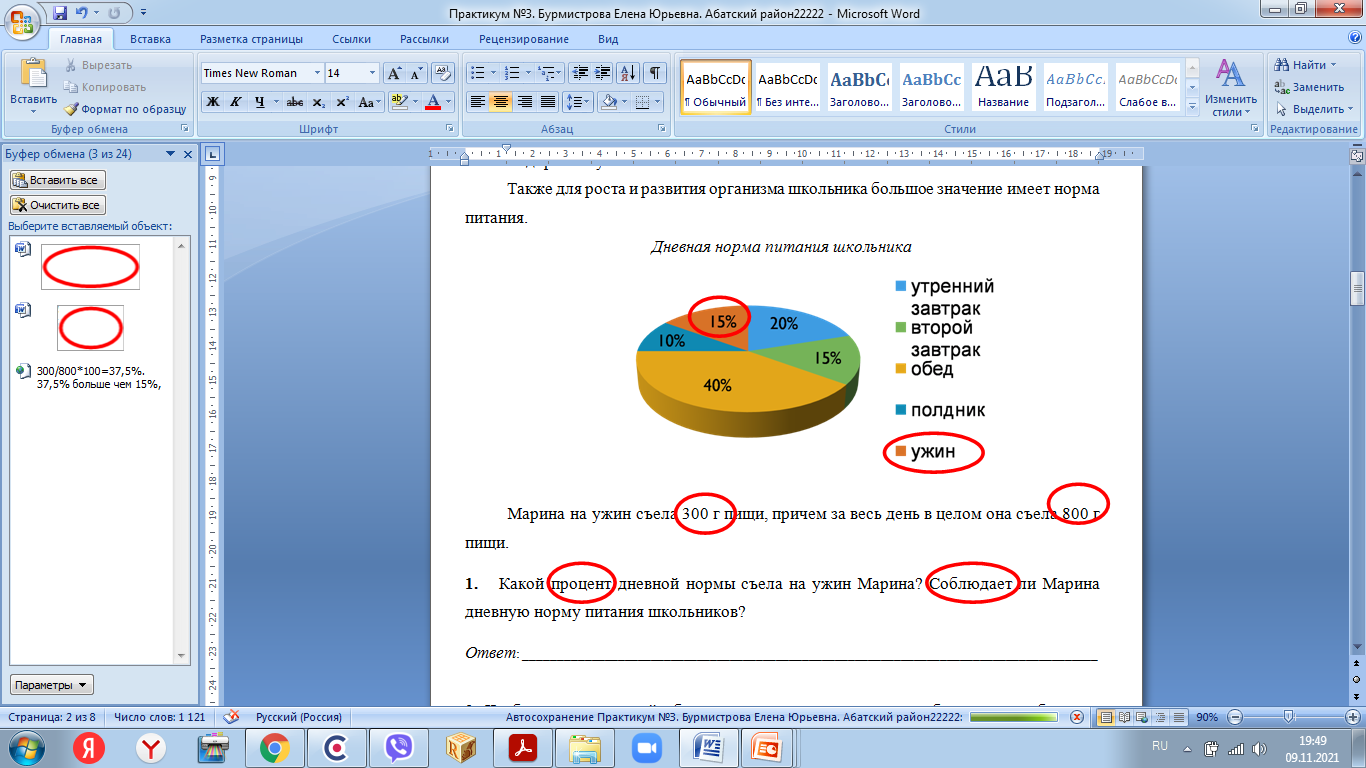Switch to print layout view
Image resolution: width=1366 pixels, height=768 pixels.
(x=1106, y=717)
